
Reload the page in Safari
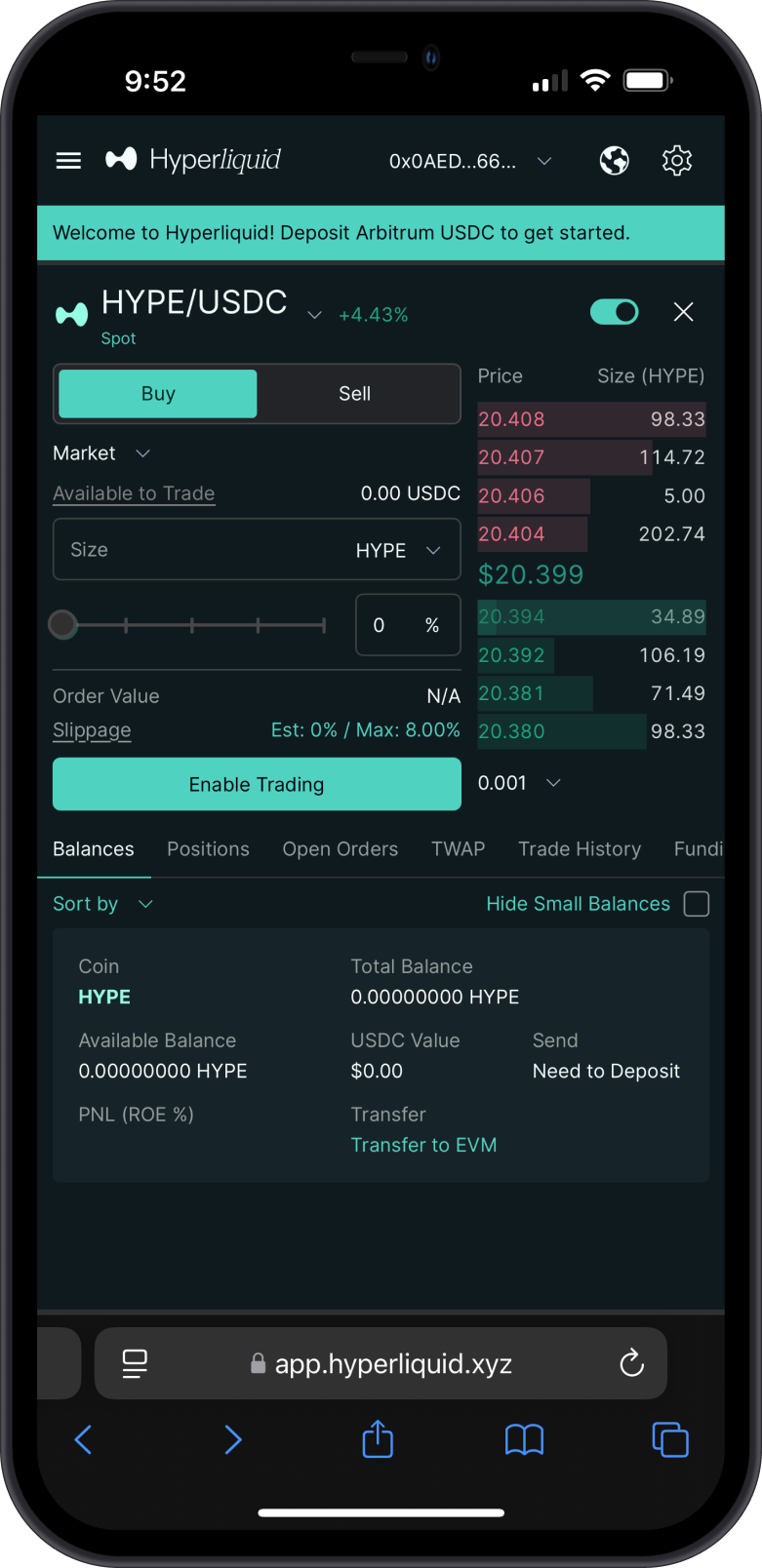pyautogui.click(x=631, y=1363)
